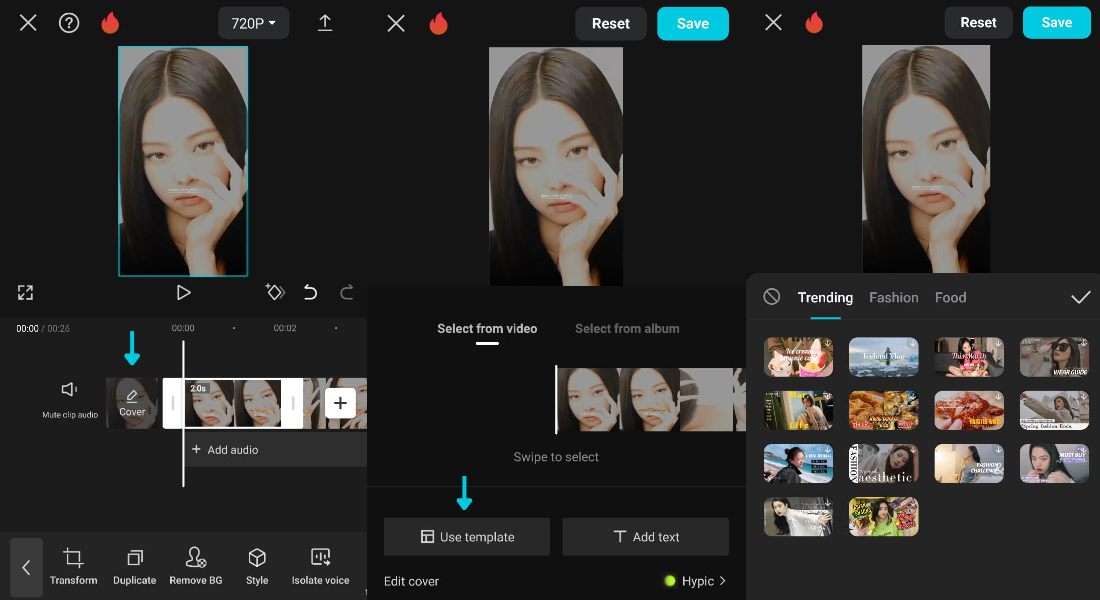Choose the beach photo template
1100x600 pixels.
[x=798, y=463]
